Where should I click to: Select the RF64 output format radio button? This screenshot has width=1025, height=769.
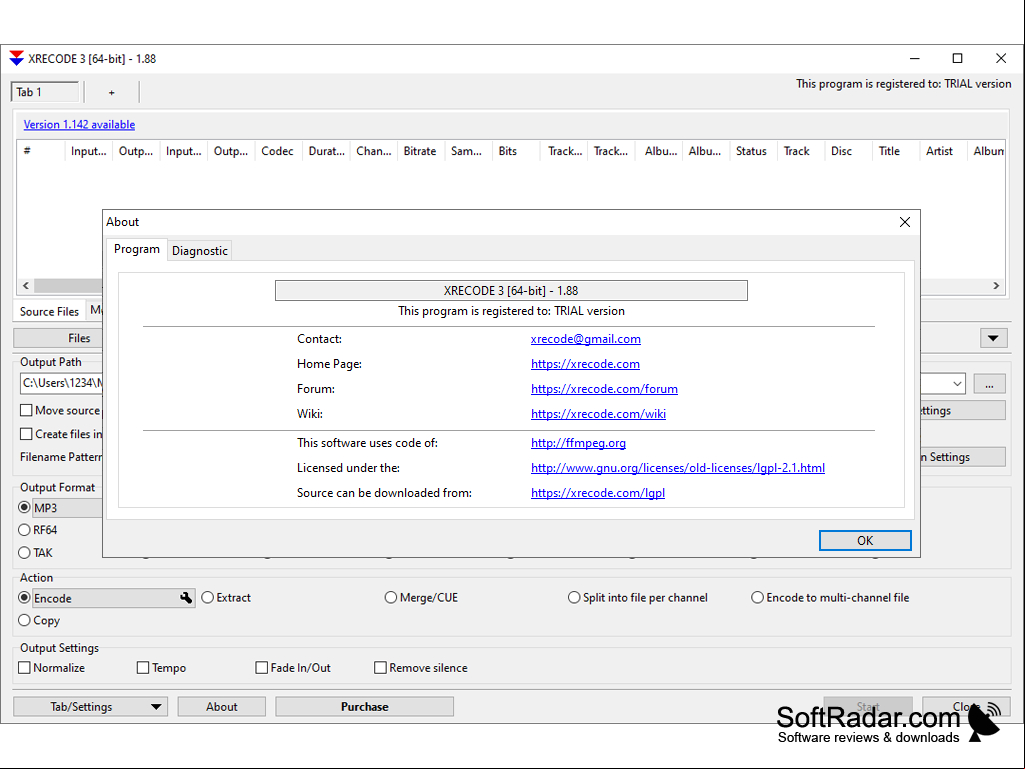[x=24, y=530]
